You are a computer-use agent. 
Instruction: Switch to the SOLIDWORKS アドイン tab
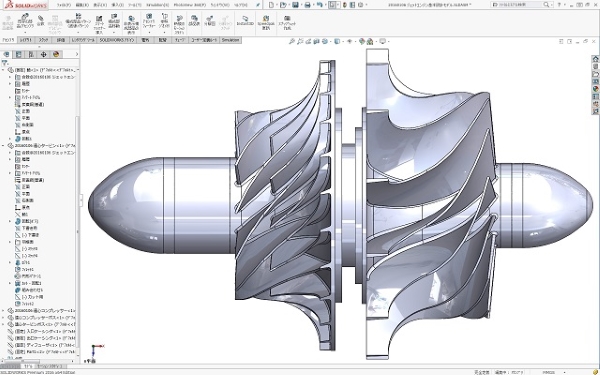point(117,40)
